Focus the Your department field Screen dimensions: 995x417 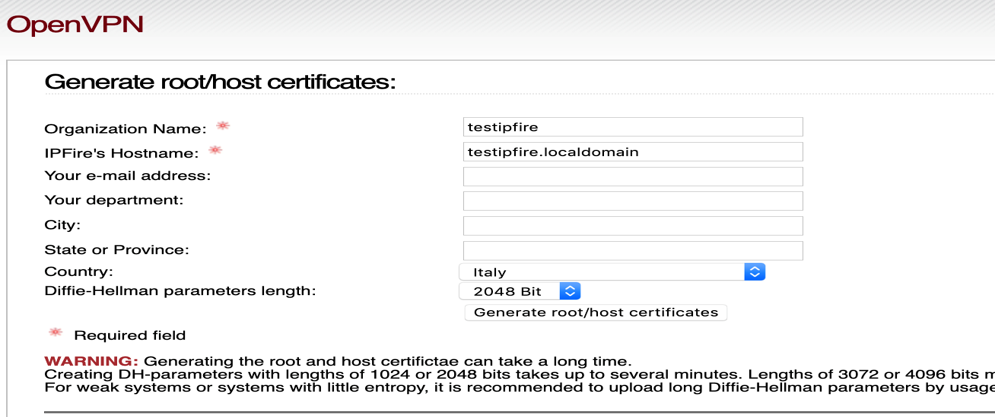point(633,201)
